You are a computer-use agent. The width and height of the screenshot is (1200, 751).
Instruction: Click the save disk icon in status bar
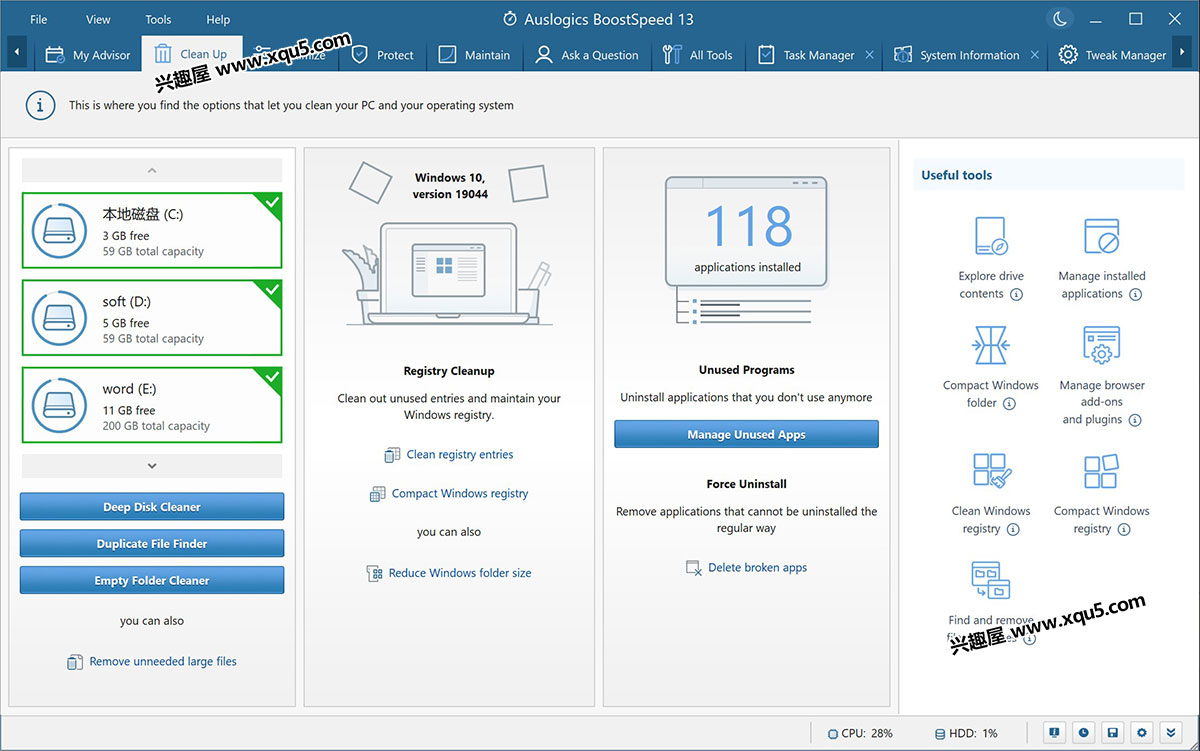(1113, 733)
